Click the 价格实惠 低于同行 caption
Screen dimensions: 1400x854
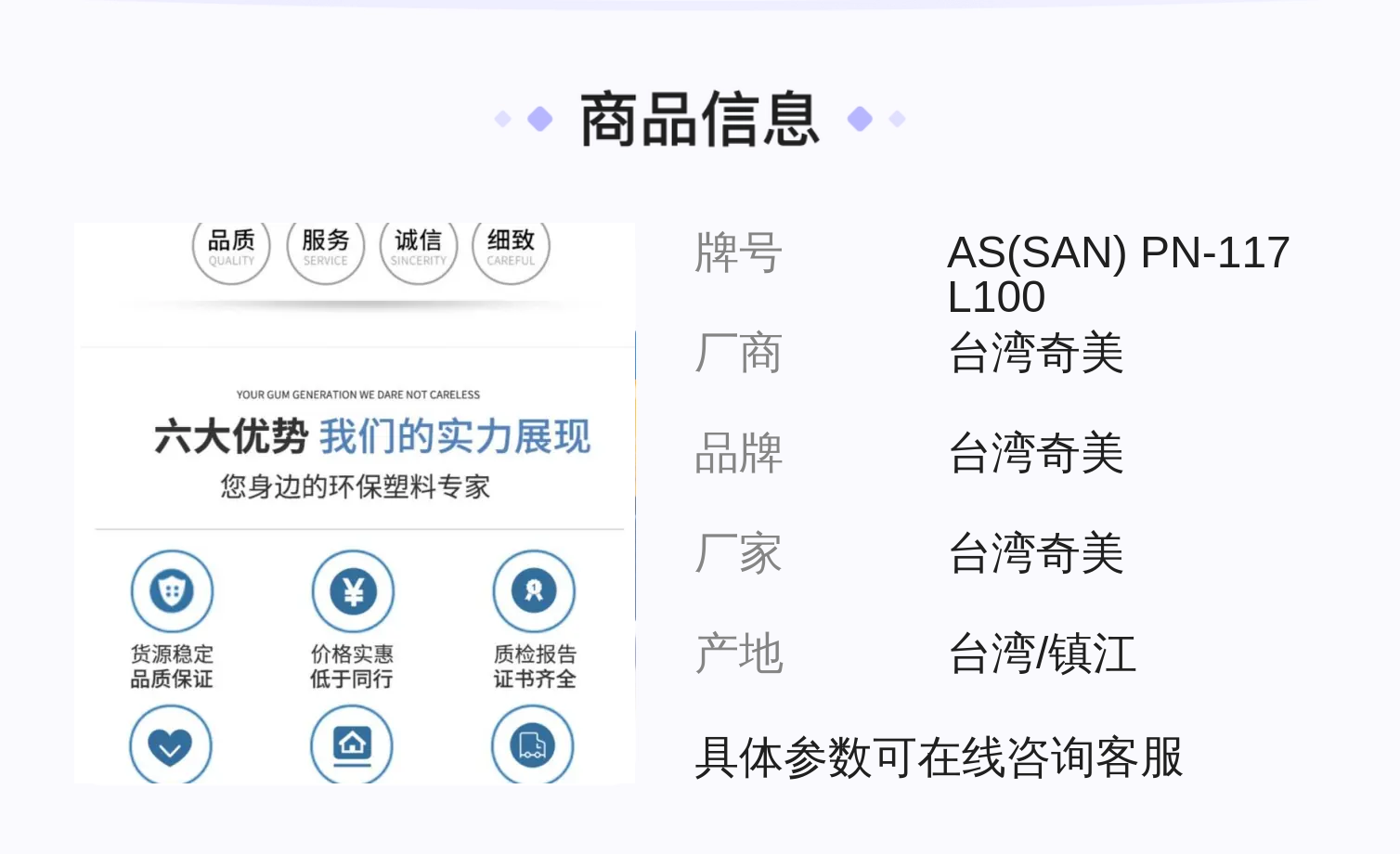tap(352, 666)
